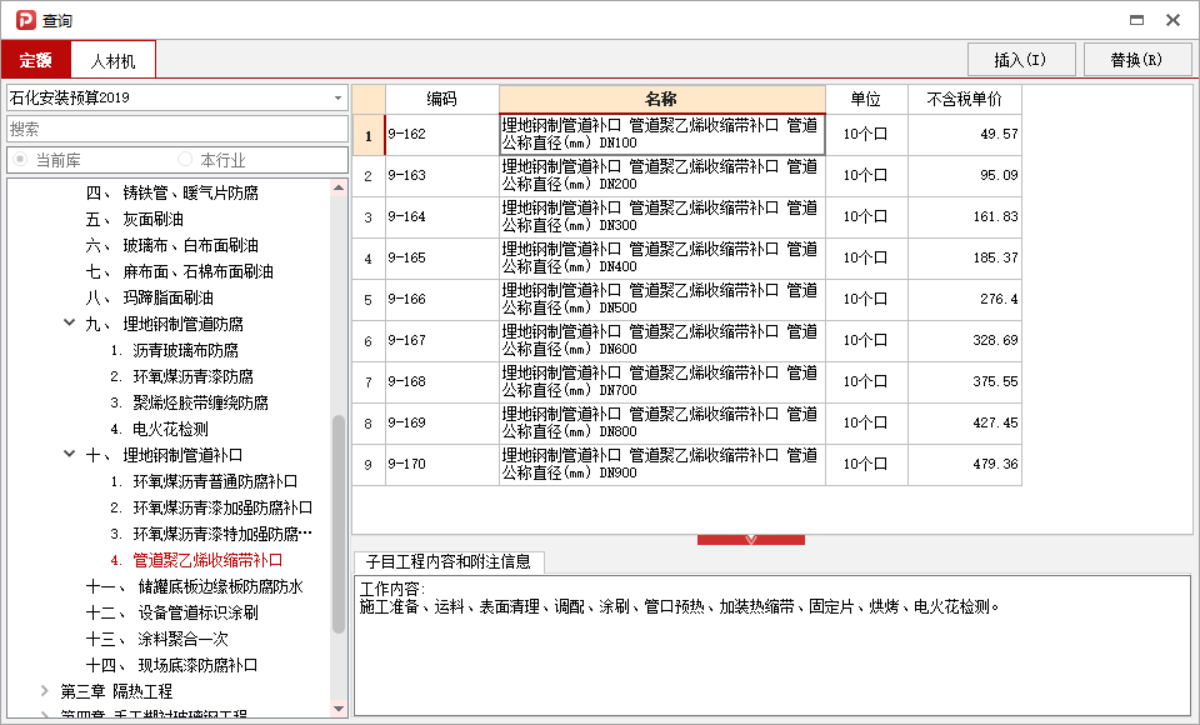Select the 本行业 radio option

(213, 160)
